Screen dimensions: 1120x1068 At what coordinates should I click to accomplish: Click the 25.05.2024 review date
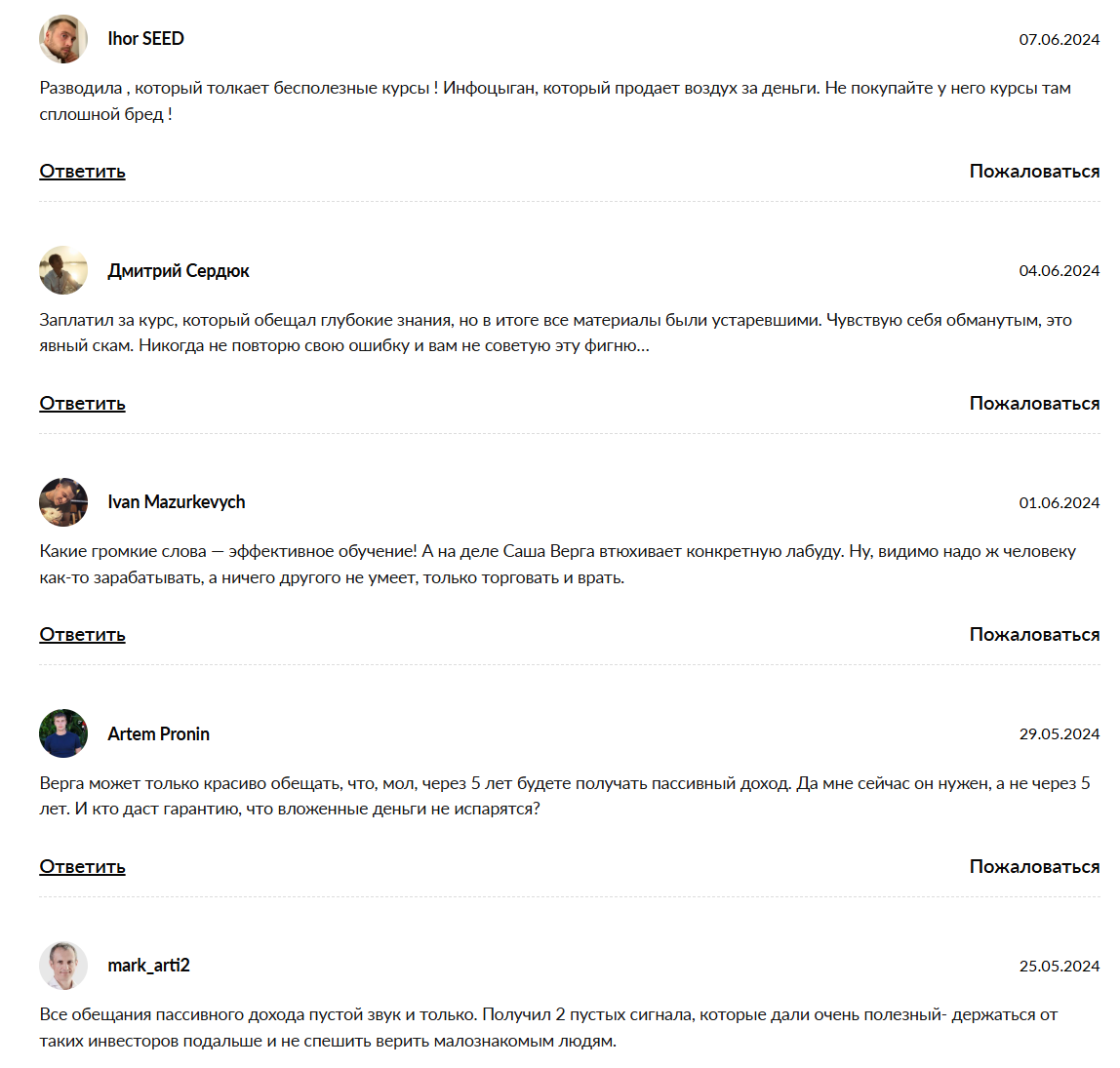(x=1059, y=967)
